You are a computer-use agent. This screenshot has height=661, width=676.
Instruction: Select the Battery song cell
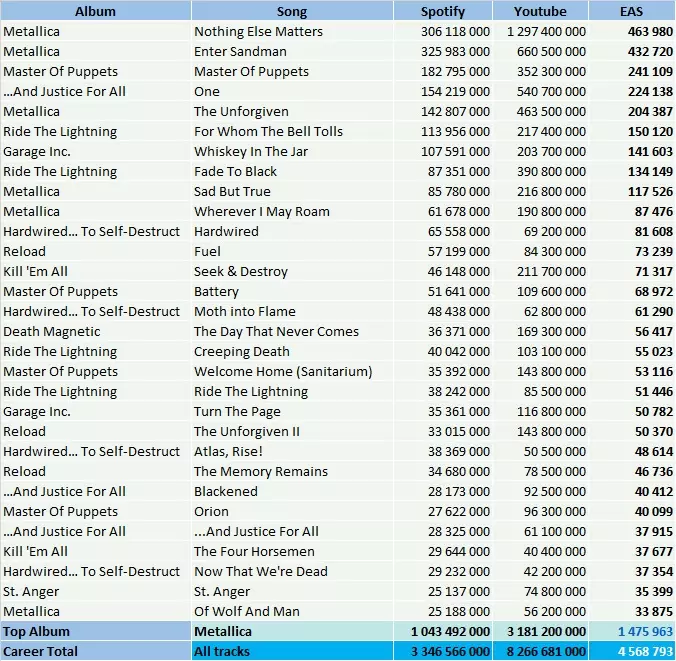click(x=292, y=291)
